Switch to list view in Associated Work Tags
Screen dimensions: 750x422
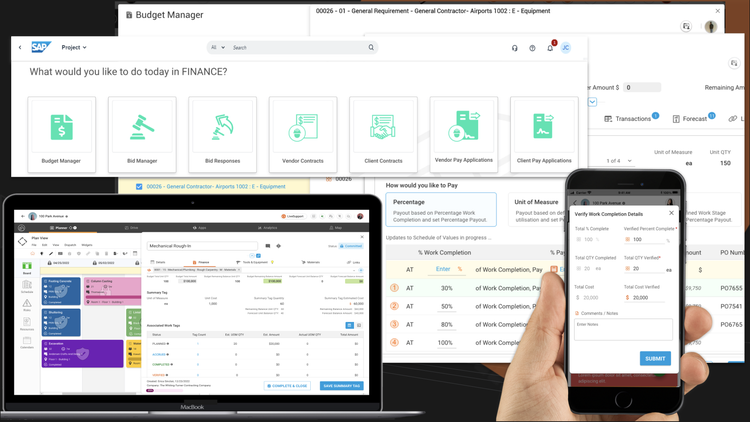click(x=359, y=325)
